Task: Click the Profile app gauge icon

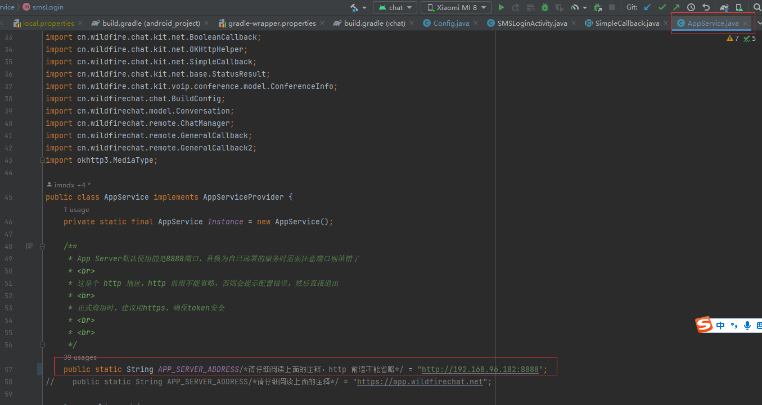Action: coord(575,7)
